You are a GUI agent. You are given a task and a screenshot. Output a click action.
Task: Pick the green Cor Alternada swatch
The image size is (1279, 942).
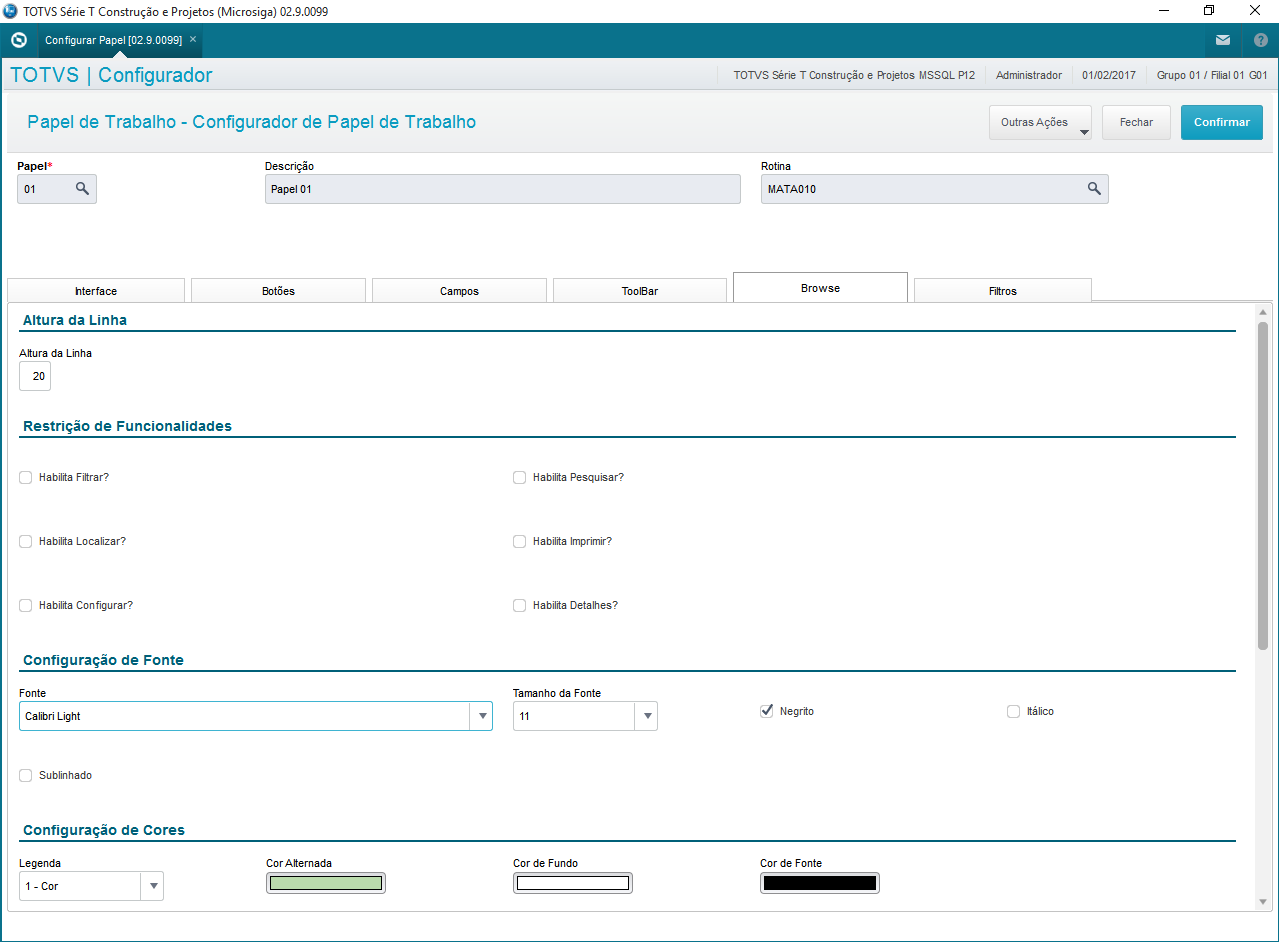pos(326,883)
